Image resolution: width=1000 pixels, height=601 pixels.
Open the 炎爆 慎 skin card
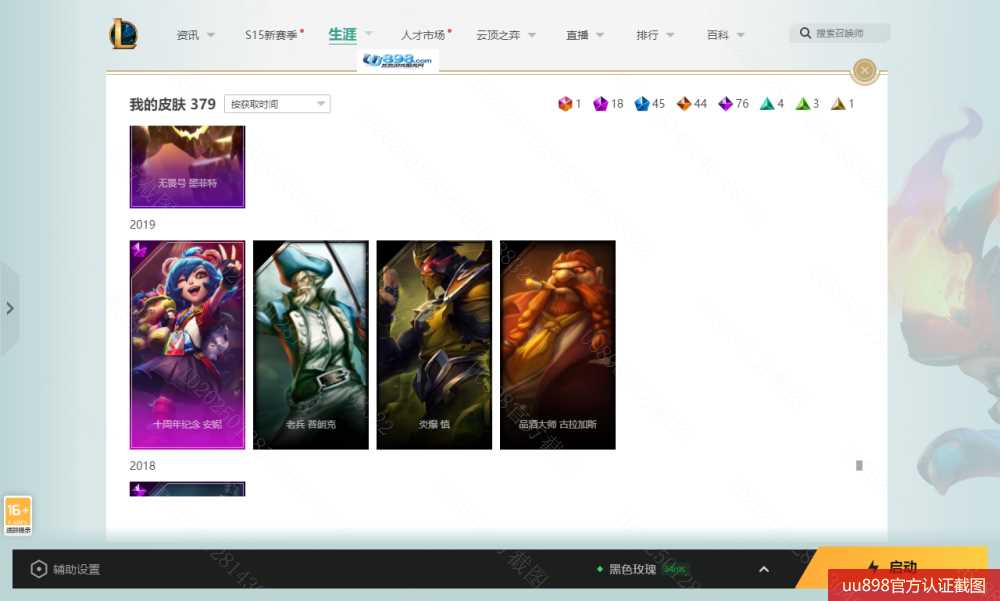[x=434, y=345]
